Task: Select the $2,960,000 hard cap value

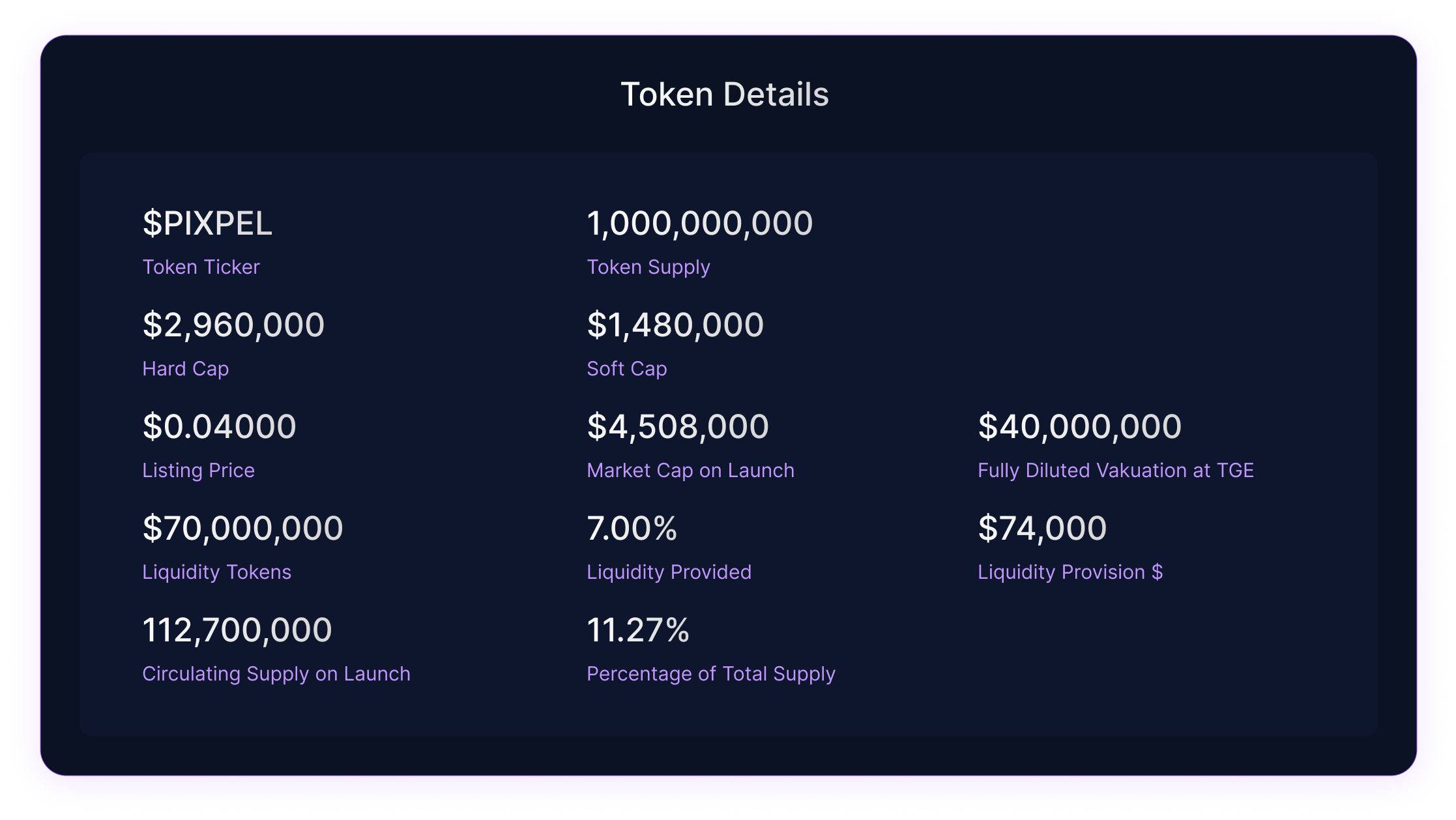Action: click(233, 325)
